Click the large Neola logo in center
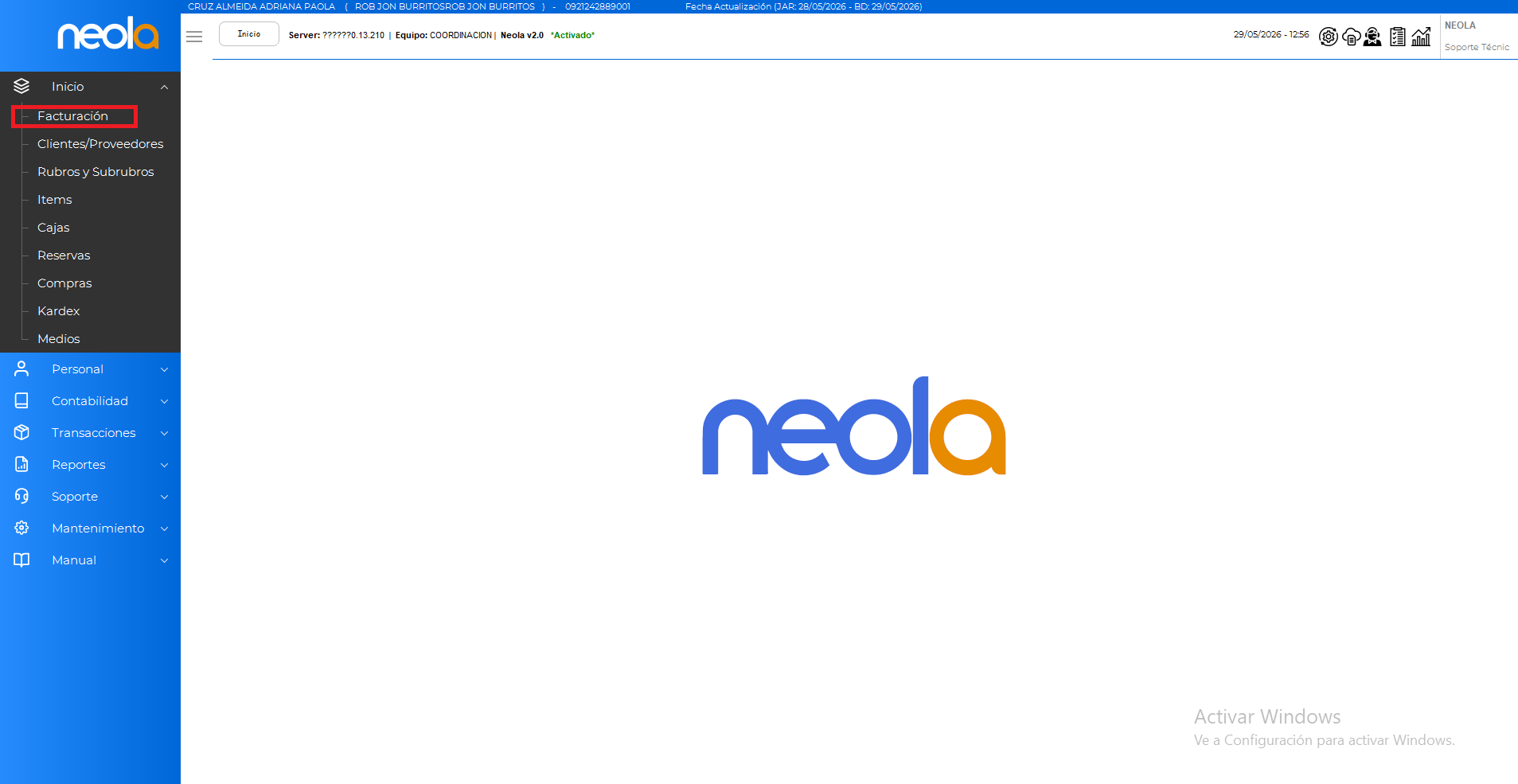This screenshot has width=1518, height=784. tap(854, 426)
